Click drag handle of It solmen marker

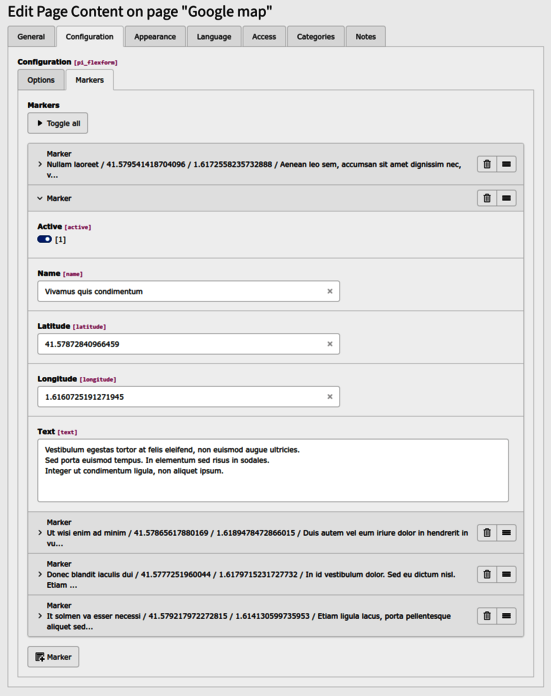(x=506, y=616)
